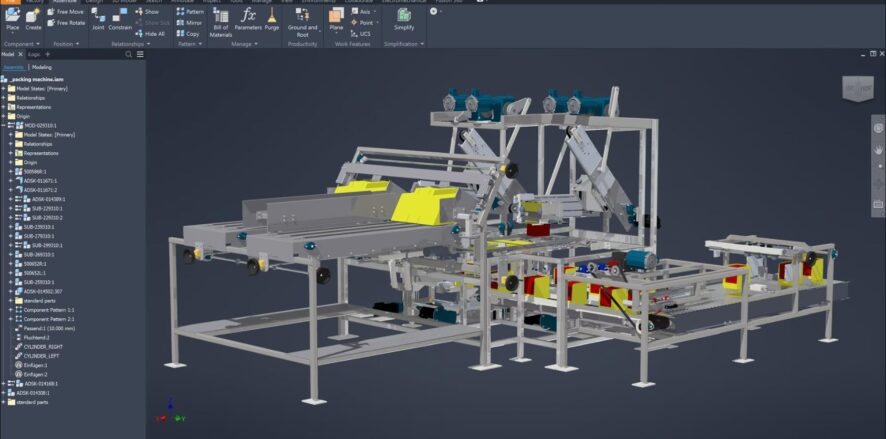Click the Plane work feature tool
The width and height of the screenshot is (886, 439).
pos(336,20)
